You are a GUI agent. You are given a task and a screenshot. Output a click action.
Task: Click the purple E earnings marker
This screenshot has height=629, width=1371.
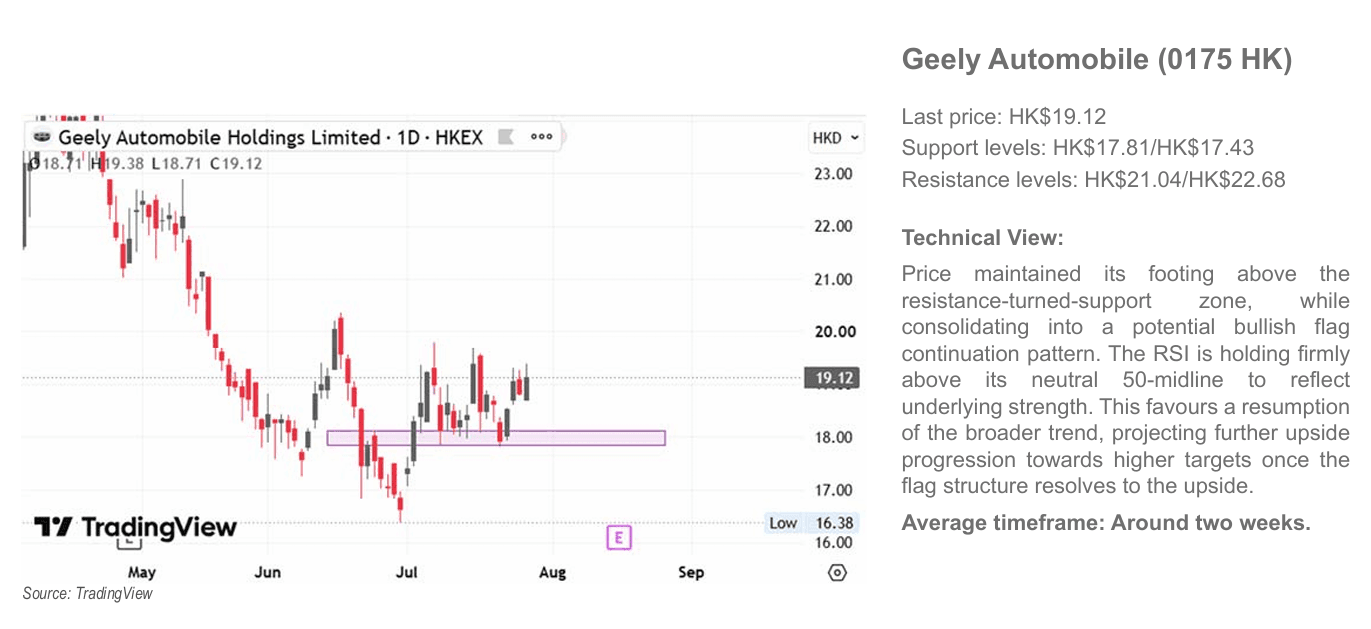pos(619,538)
